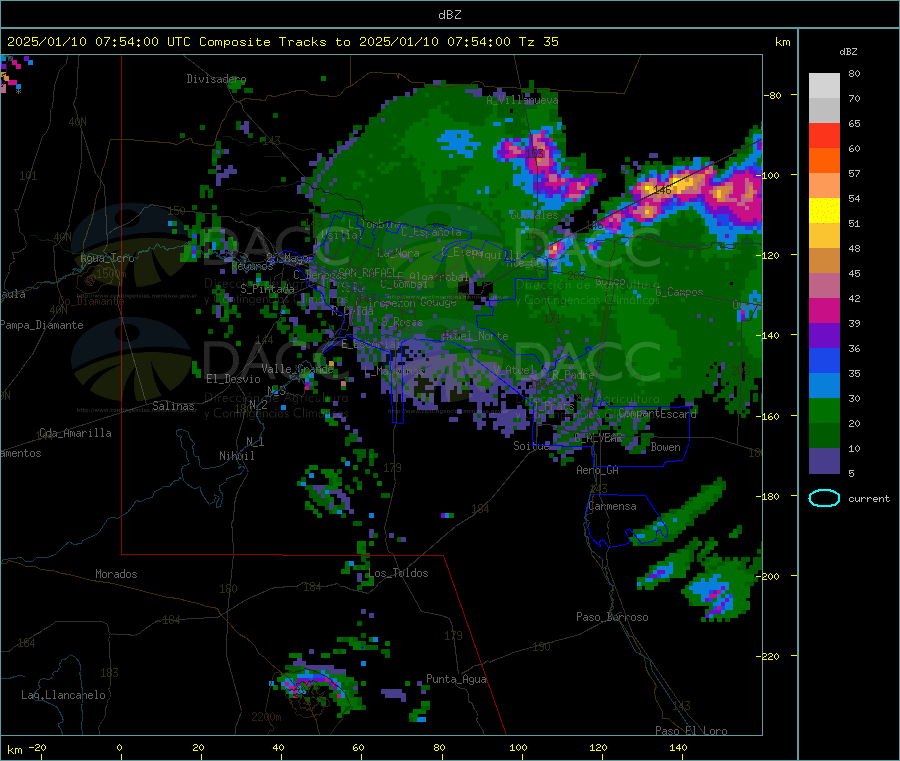Click the Nihuil map label
This screenshot has height=761, width=900.
tap(237, 456)
